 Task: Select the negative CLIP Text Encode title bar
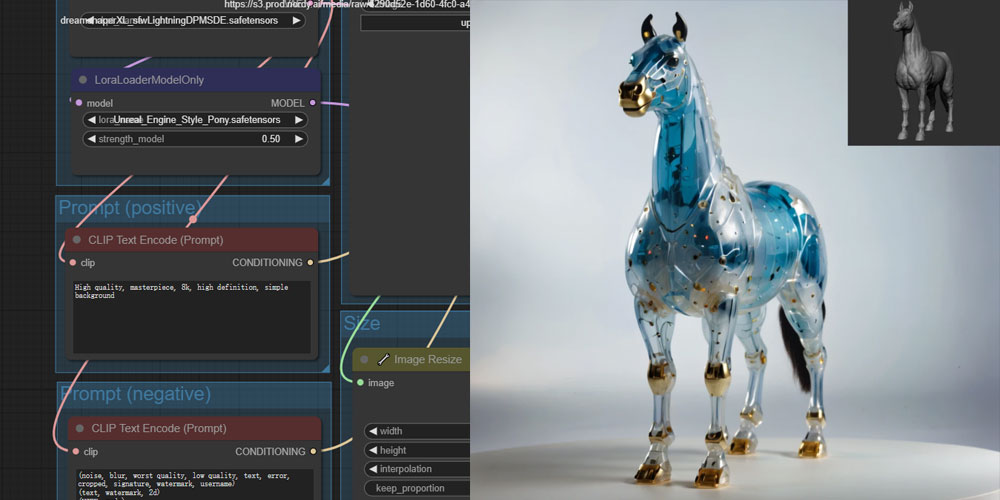tap(195, 429)
